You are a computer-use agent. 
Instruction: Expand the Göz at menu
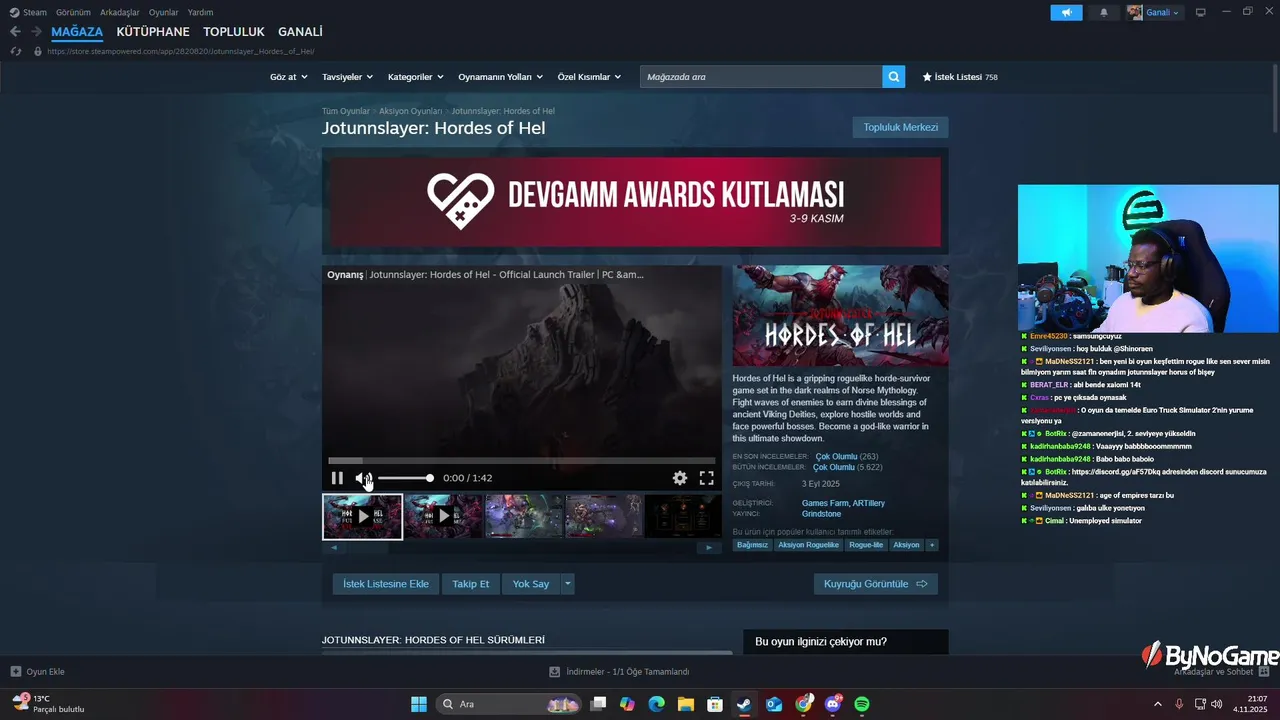[289, 77]
